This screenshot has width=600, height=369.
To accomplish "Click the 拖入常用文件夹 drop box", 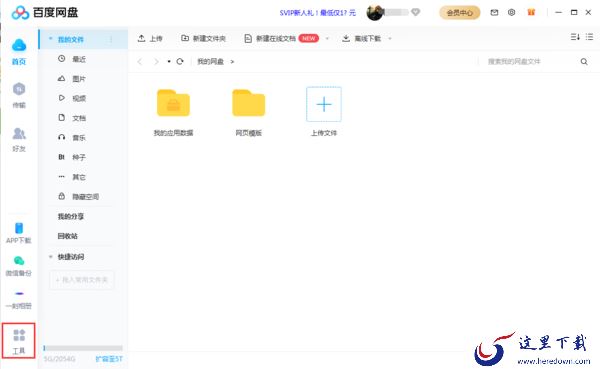I will pyautogui.click(x=82, y=280).
